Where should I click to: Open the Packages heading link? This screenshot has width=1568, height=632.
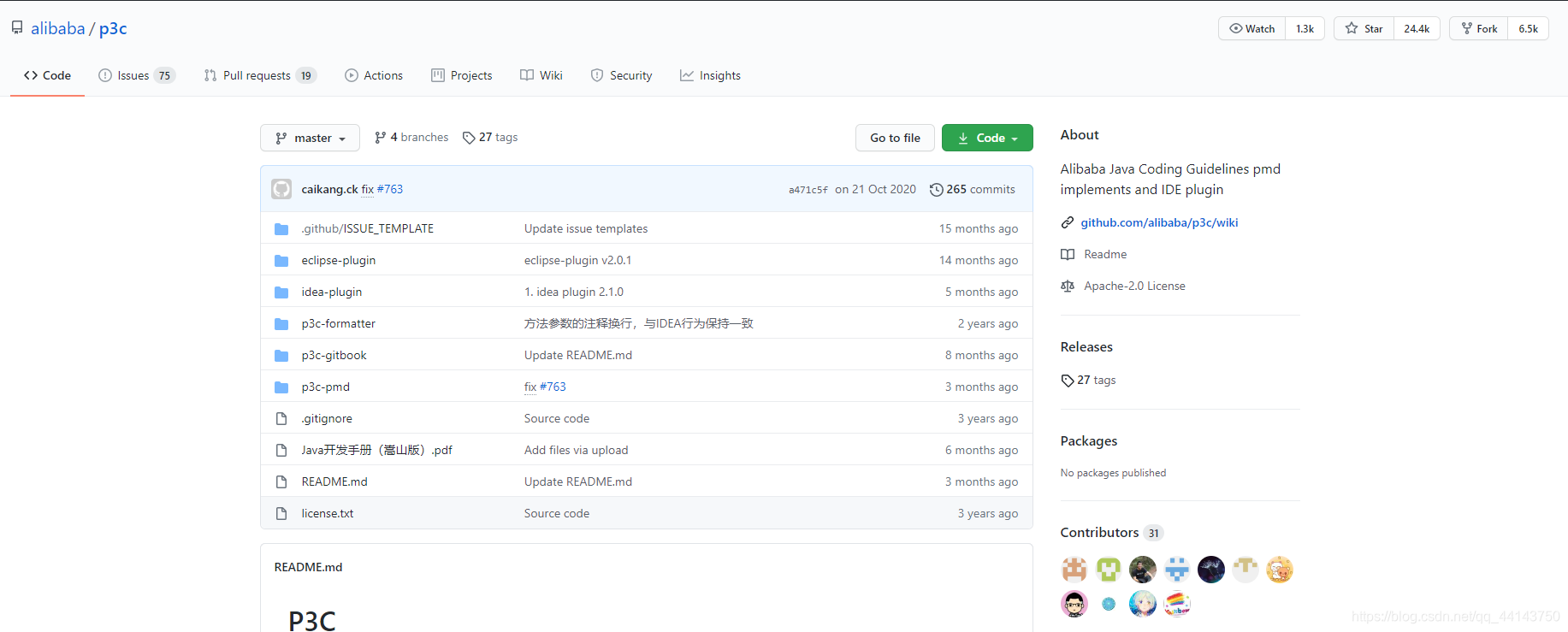pos(1089,440)
